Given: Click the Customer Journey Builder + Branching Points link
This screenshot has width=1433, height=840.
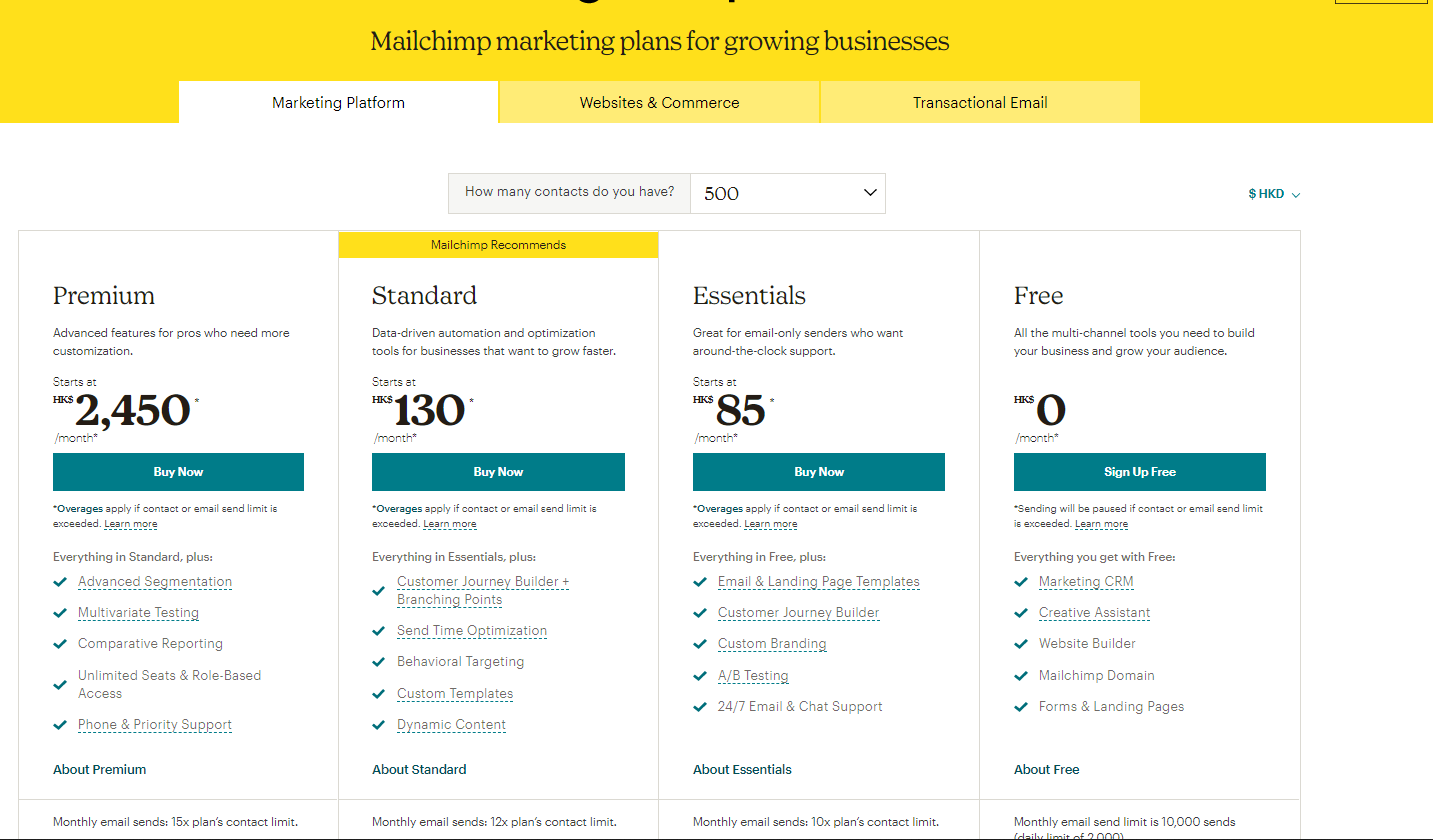Looking at the screenshot, I should [x=482, y=591].
